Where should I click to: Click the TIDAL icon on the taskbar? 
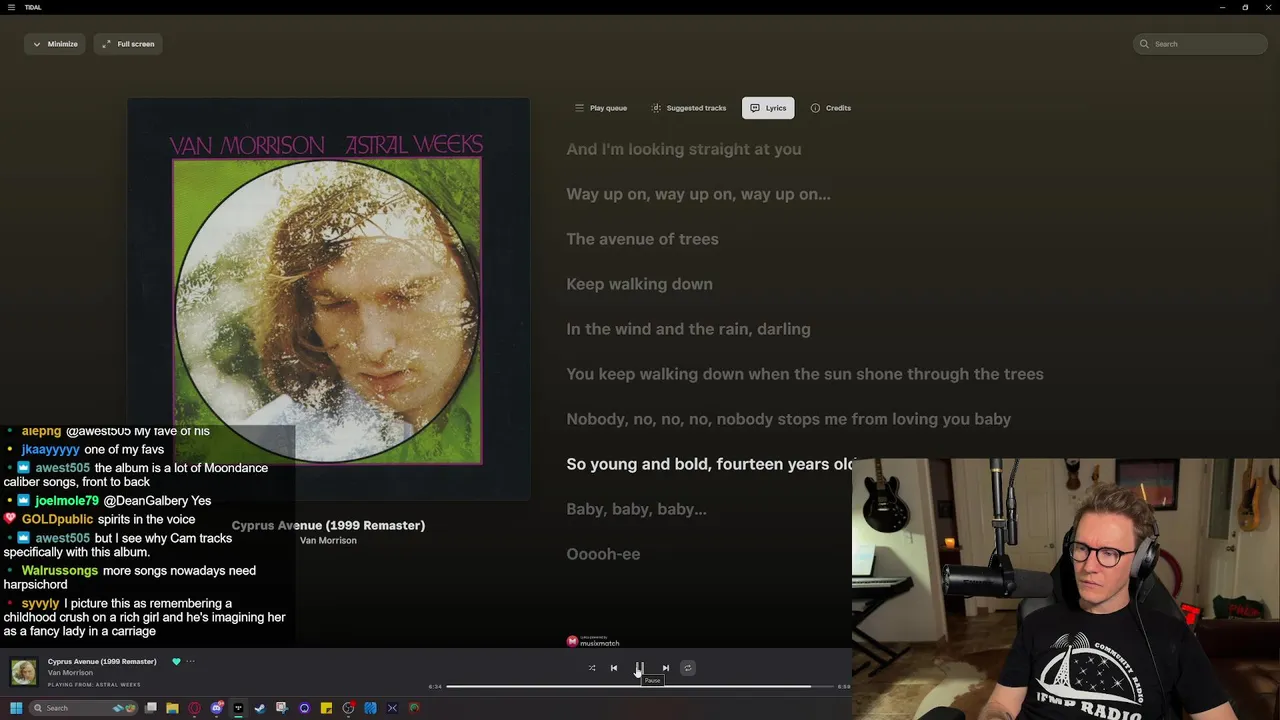click(x=238, y=708)
